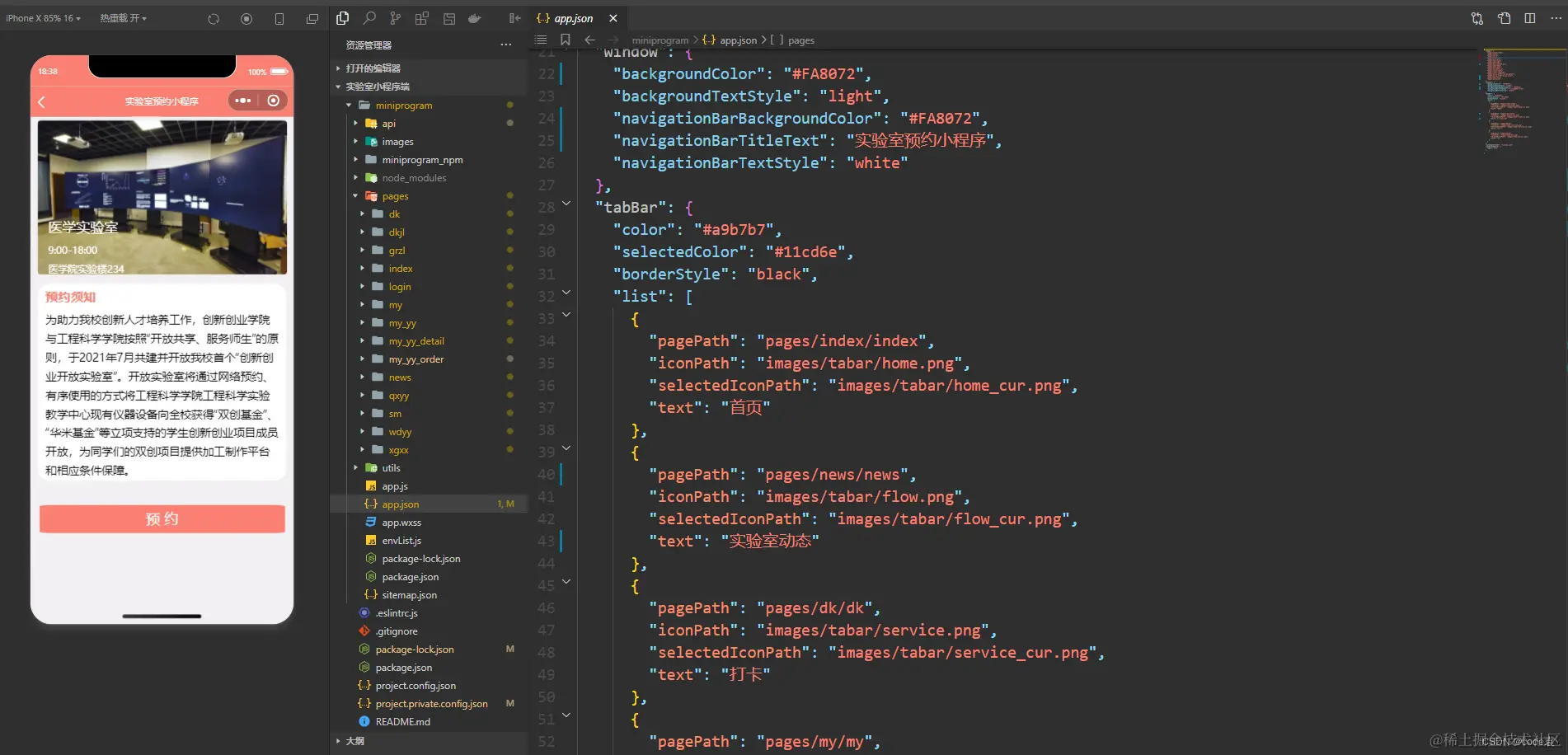Screen dimensions: 1568x755
Task: Open the iPhone X device selector dropdown
Action: click(43, 18)
